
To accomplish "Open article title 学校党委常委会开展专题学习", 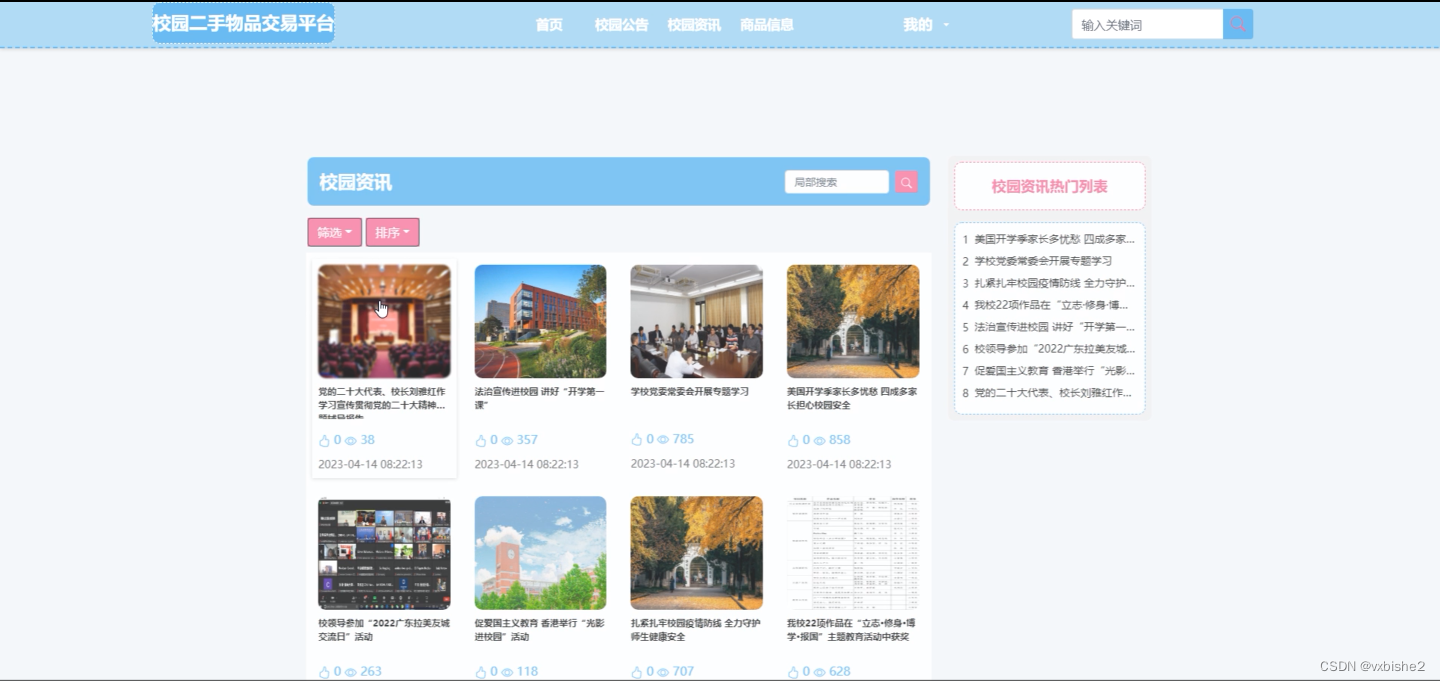I will [x=690, y=392].
